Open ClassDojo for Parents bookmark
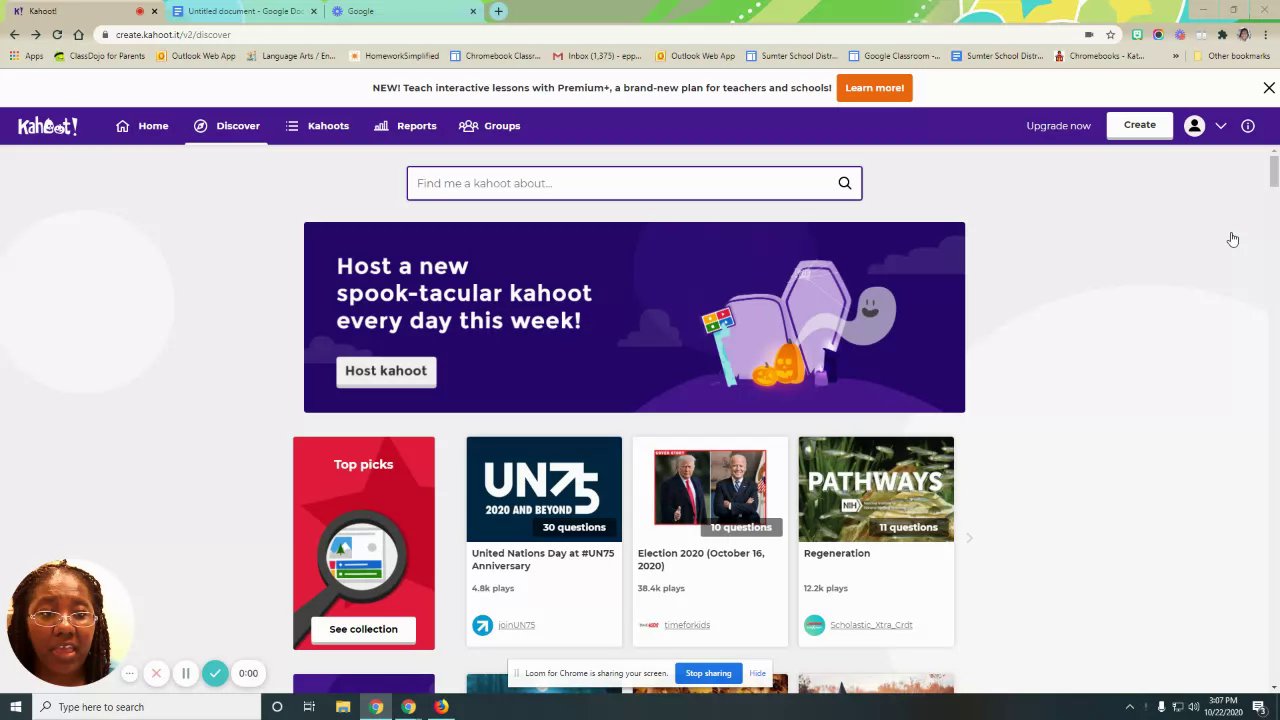The height and width of the screenshot is (720, 1280). [x=100, y=56]
